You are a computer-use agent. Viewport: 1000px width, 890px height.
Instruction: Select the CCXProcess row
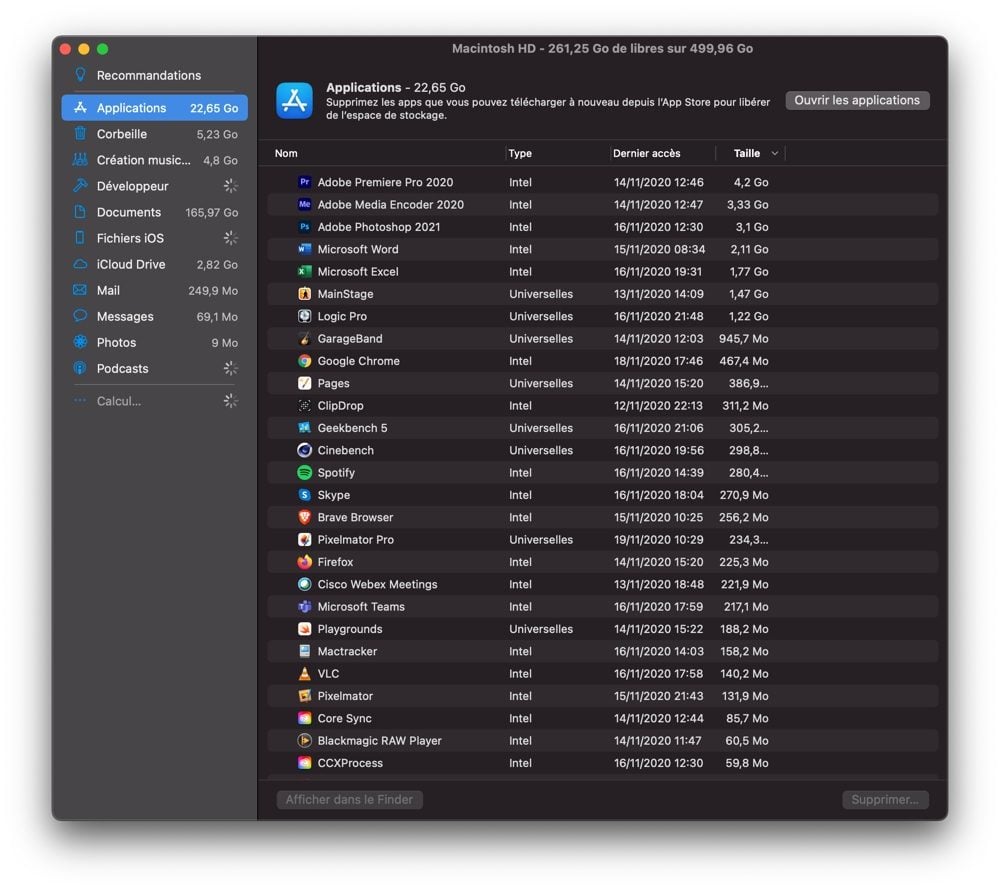tap(603, 763)
